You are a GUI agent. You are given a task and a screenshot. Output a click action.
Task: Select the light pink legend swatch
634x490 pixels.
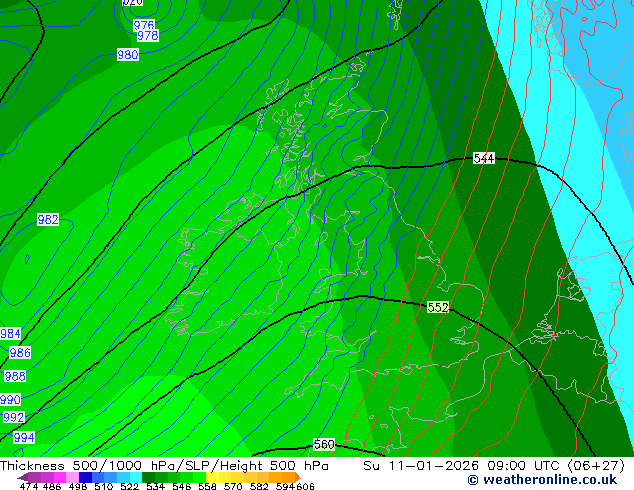pos(72,477)
